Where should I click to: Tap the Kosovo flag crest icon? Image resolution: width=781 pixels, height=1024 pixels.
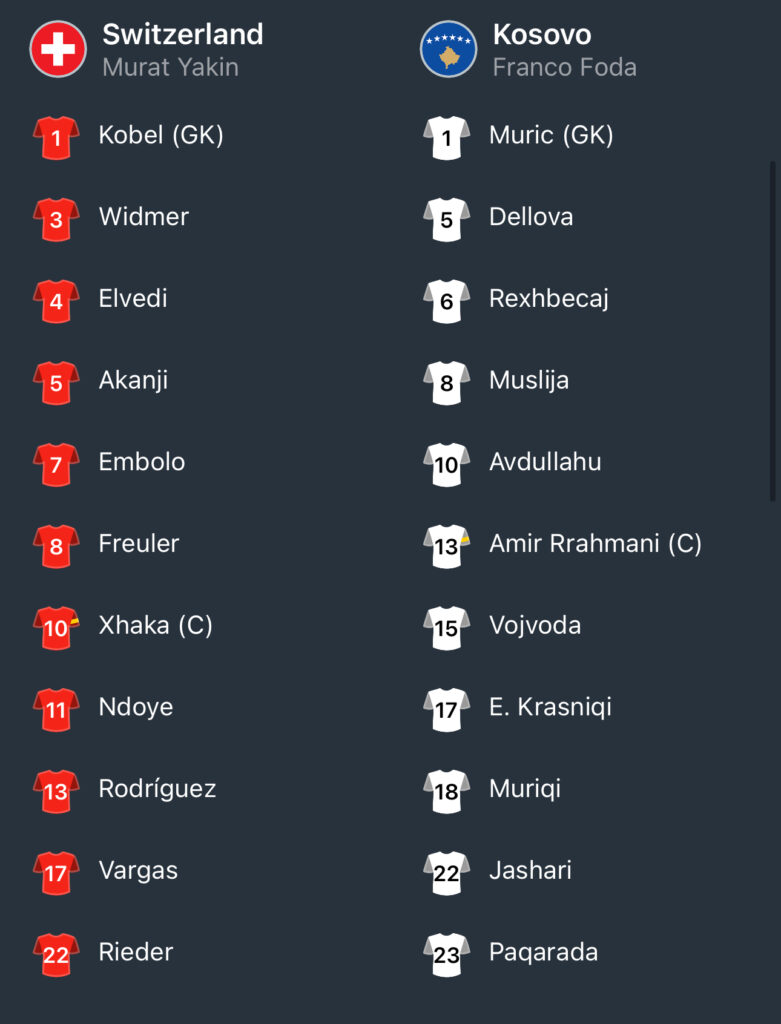click(449, 49)
